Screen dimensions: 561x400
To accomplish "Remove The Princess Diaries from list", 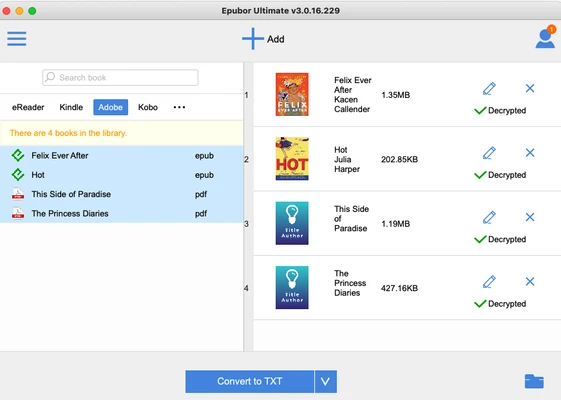I will [x=530, y=282].
